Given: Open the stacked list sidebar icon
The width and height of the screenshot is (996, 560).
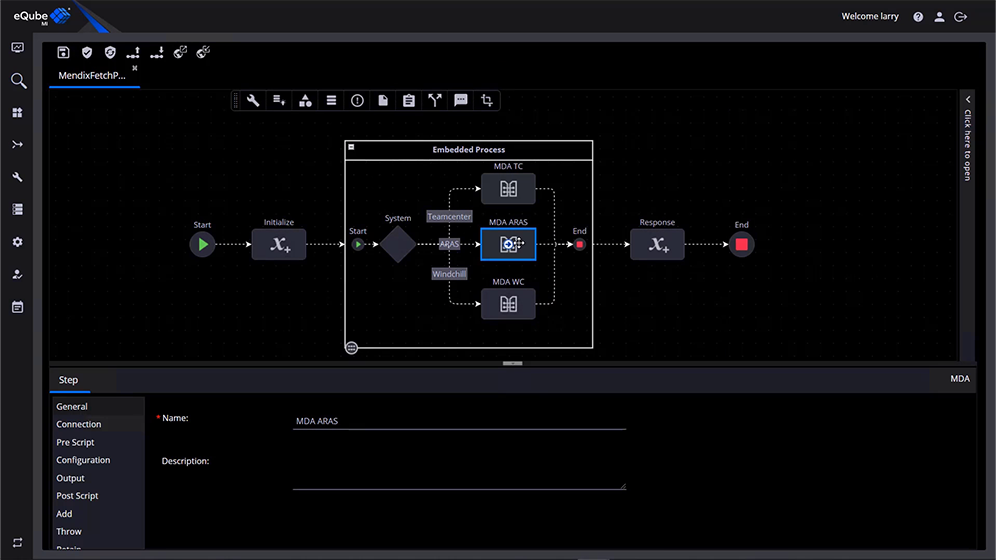Looking at the screenshot, I should (17, 210).
